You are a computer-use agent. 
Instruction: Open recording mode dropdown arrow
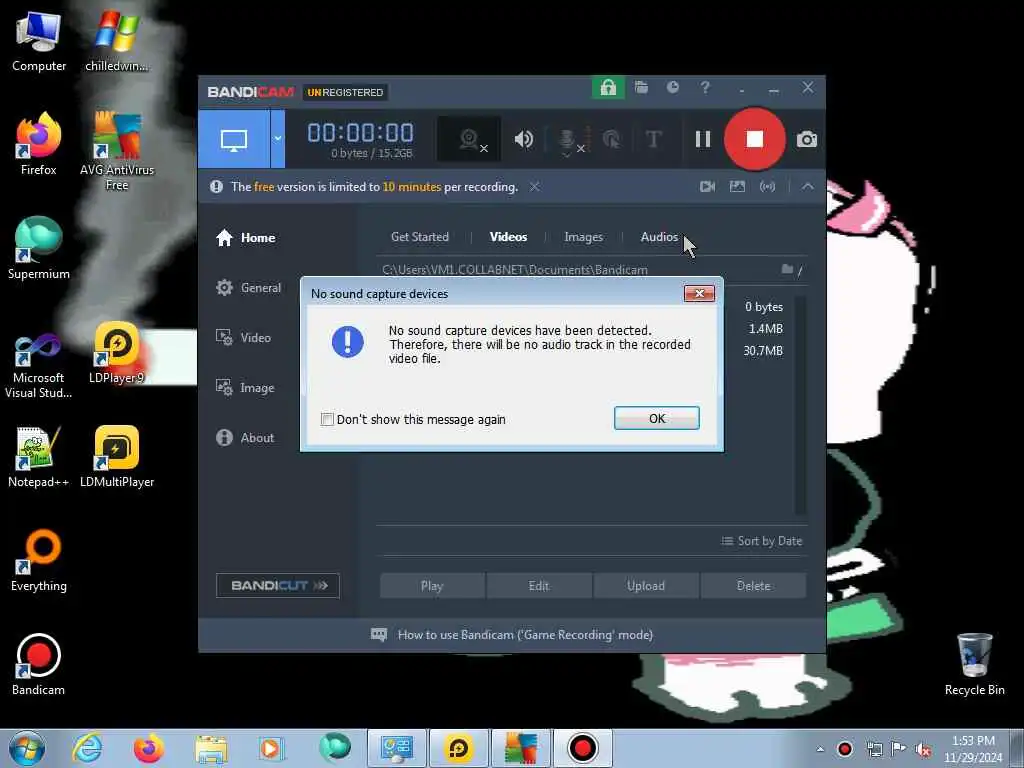click(278, 139)
